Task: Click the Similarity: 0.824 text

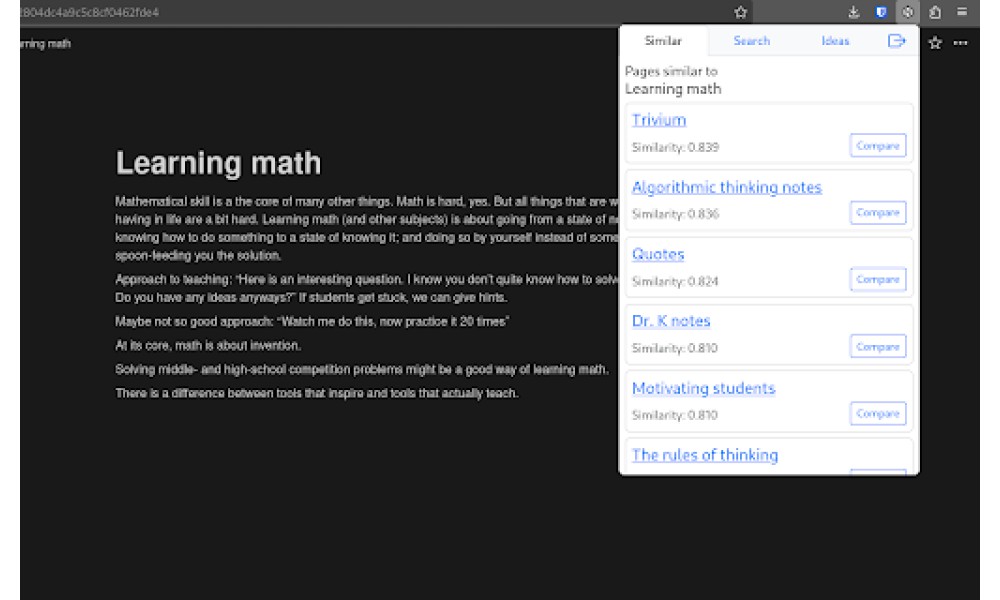Action: pos(675,281)
